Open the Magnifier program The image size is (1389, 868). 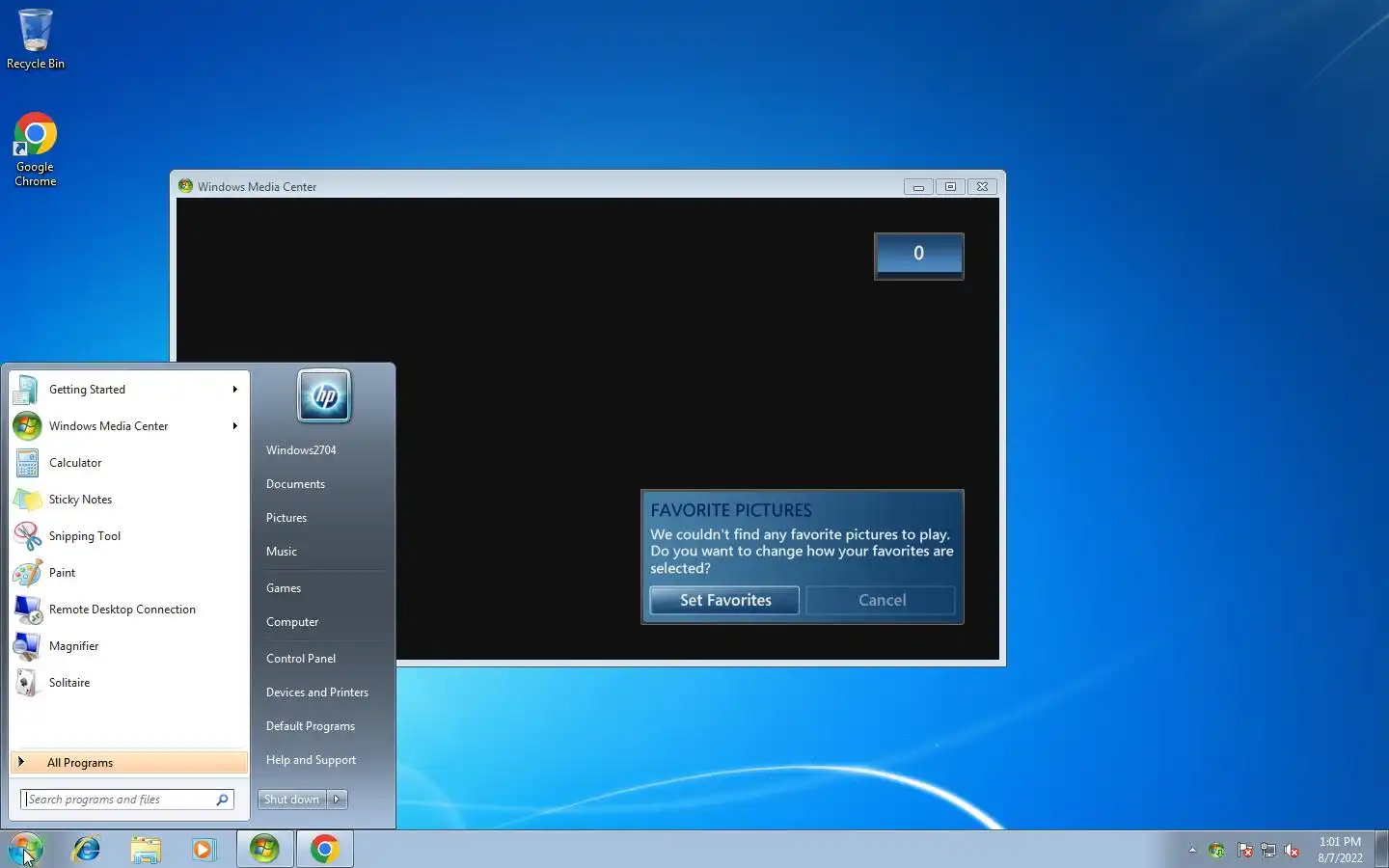[x=127, y=646]
